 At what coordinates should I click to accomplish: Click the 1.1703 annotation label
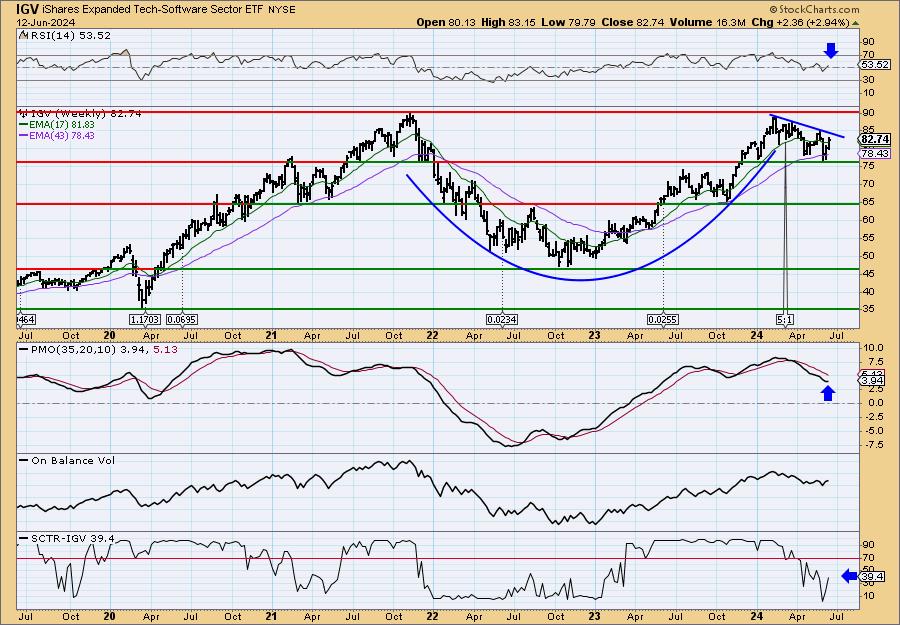click(145, 319)
